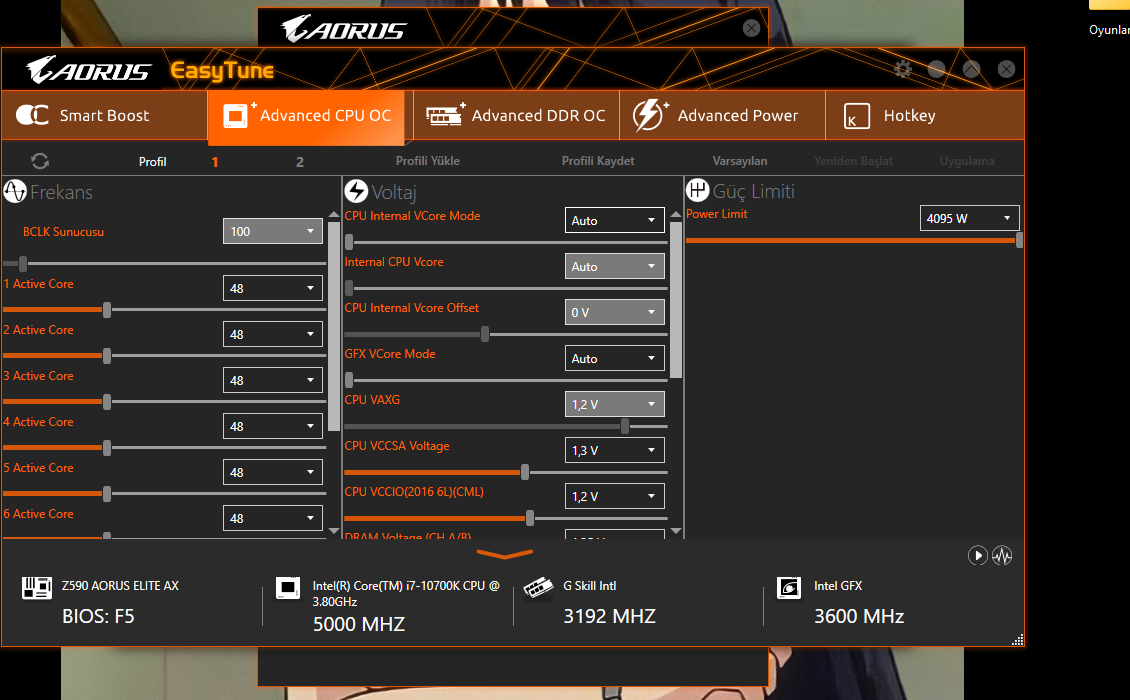Click the CPU chip icon beside i7-10700K
Image resolution: width=1130 pixels, height=700 pixels.
pos(288,588)
